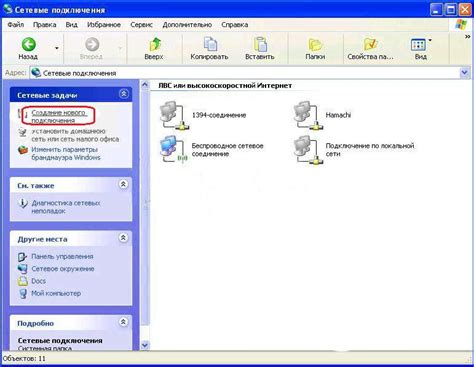Screen dimensions: 474x367
Task: Open the Вид view mode button
Action: (420, 48)
